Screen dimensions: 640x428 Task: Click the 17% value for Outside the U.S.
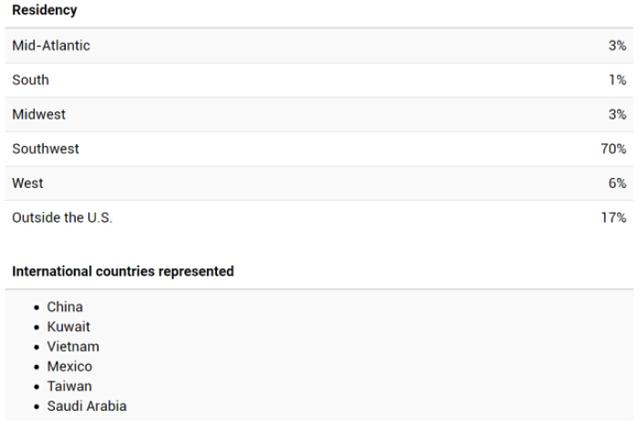click(613, 217)
